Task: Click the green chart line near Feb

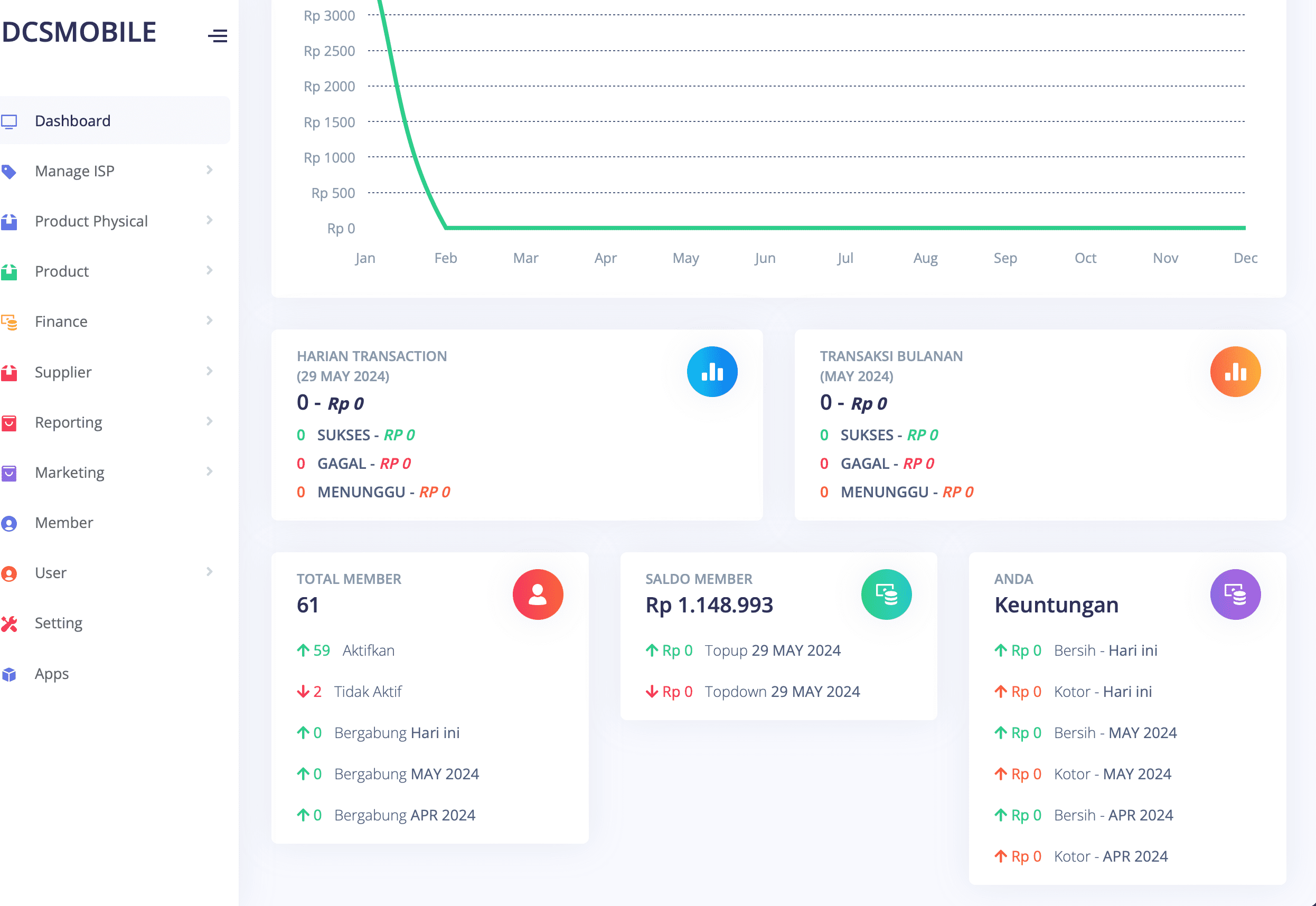Action: (446, 228)
